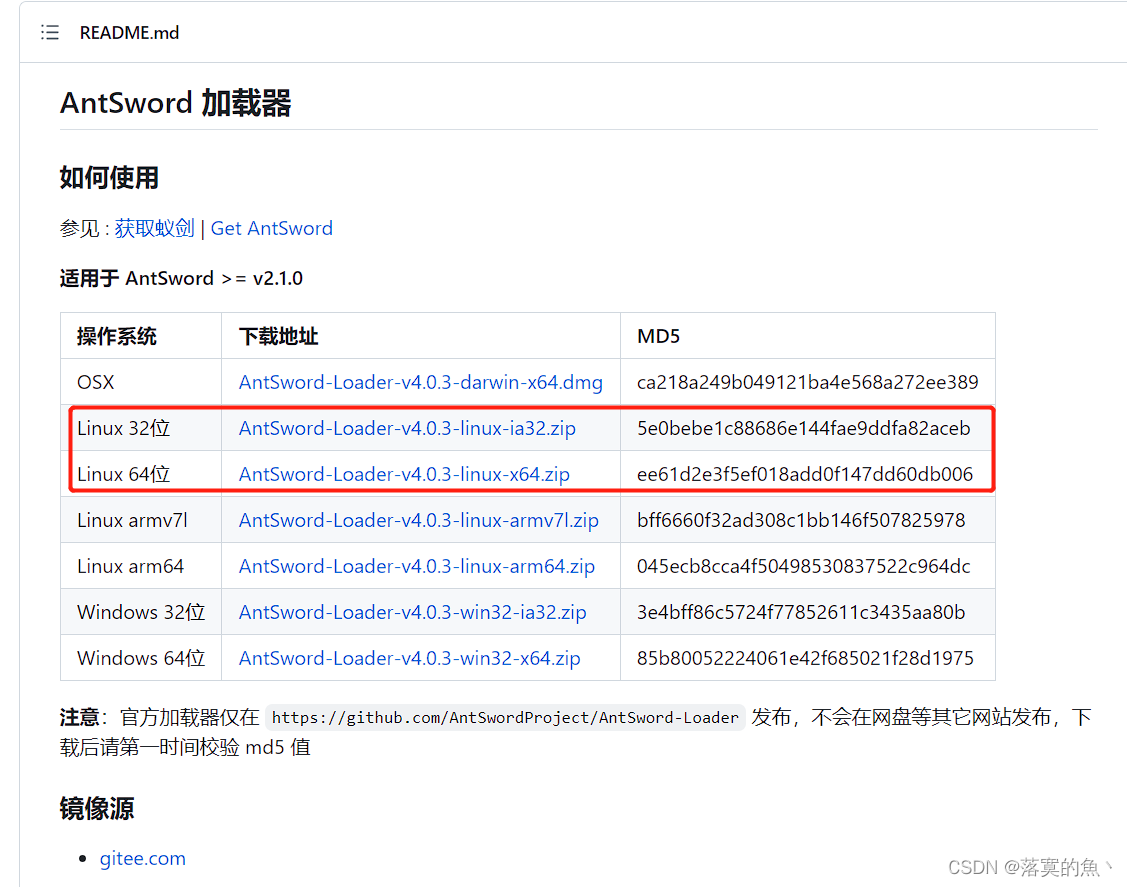The height and width of the screenshot is (887, 1127).
Task: Select the OSX MD5 checksum text
Action: pyautogui.click(x=809, y=382)
